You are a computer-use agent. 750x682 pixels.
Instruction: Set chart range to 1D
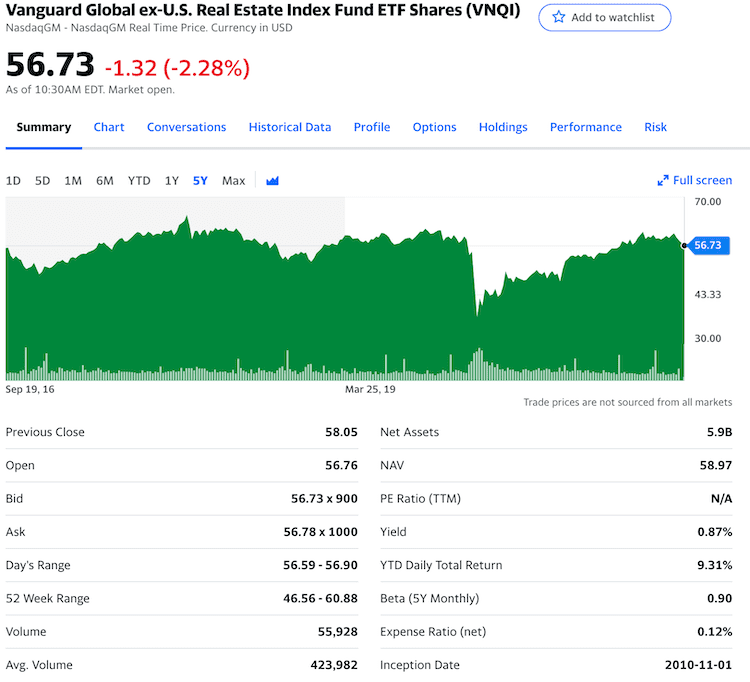(13, 181)
